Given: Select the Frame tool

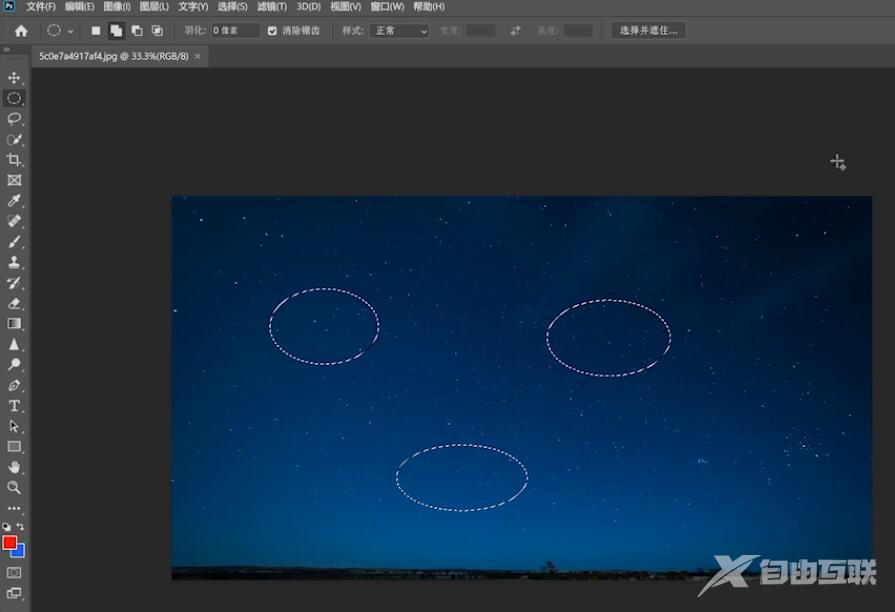Looking at the screenshot, I should pyautogui.click(x=14, y=180).
